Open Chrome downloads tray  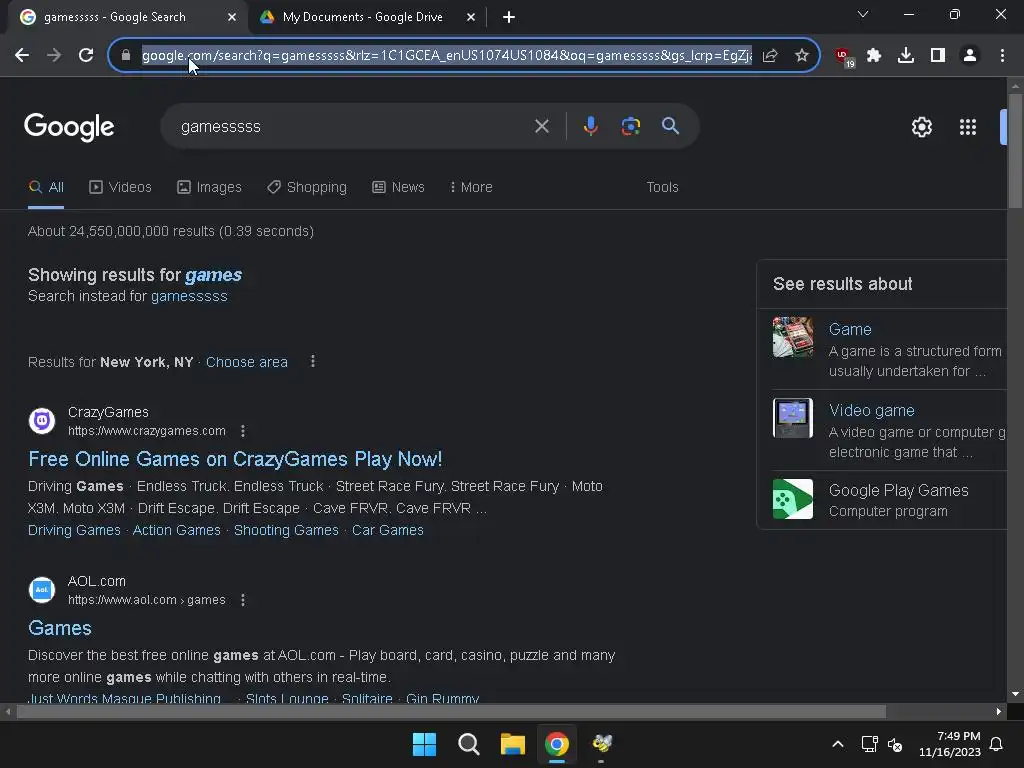[906, 56]
